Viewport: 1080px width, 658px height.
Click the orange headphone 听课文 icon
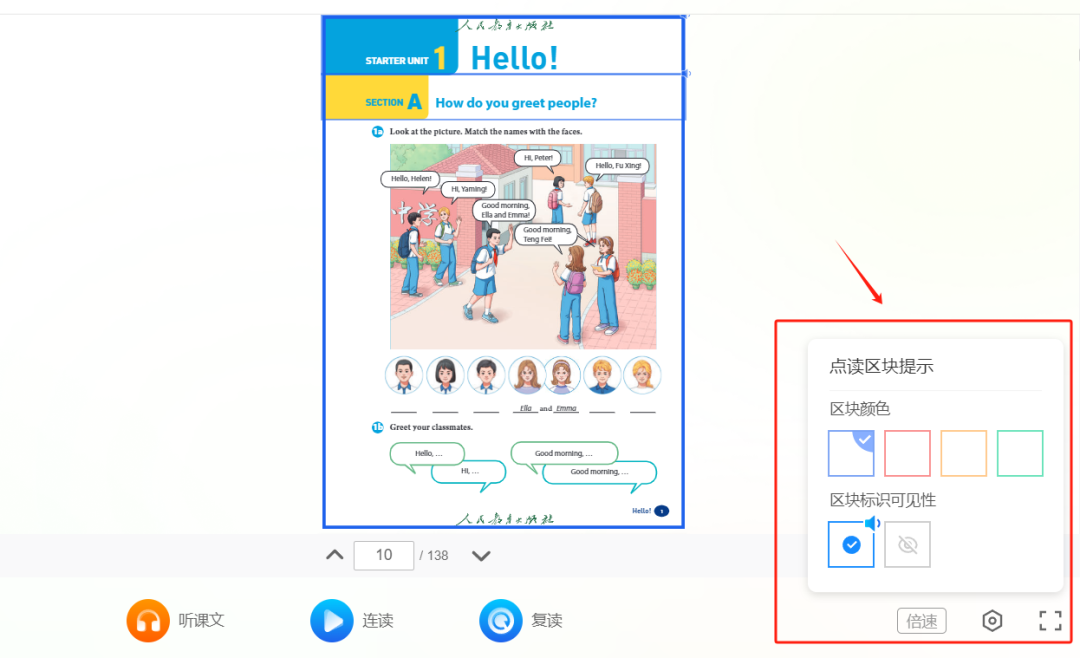148,620
